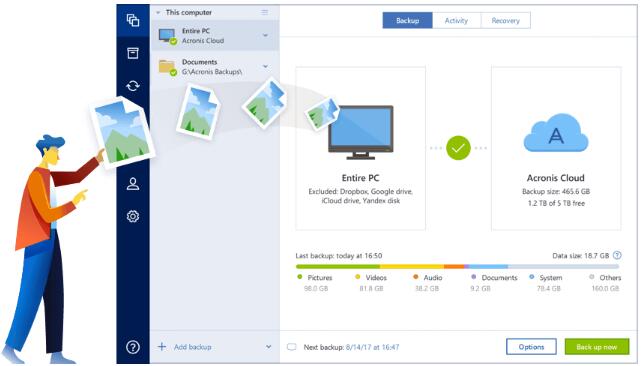Open the Archive section in the sidebar

pyautogui.click(x=133, y=53)
